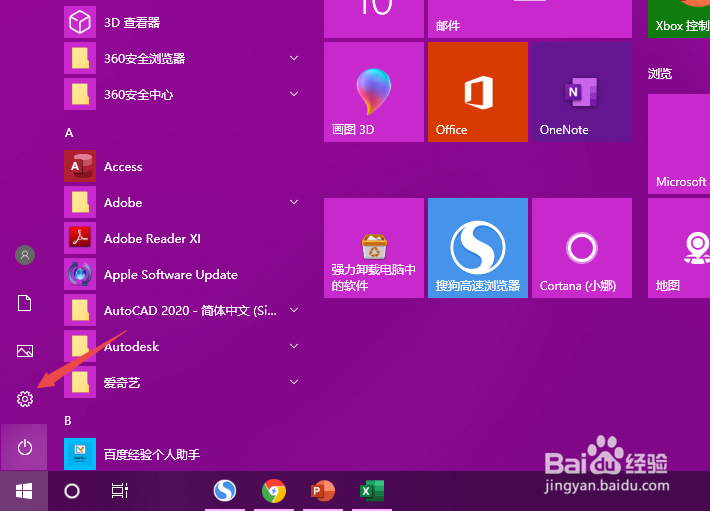Click the Windows Start button

[x=24, y=491]
